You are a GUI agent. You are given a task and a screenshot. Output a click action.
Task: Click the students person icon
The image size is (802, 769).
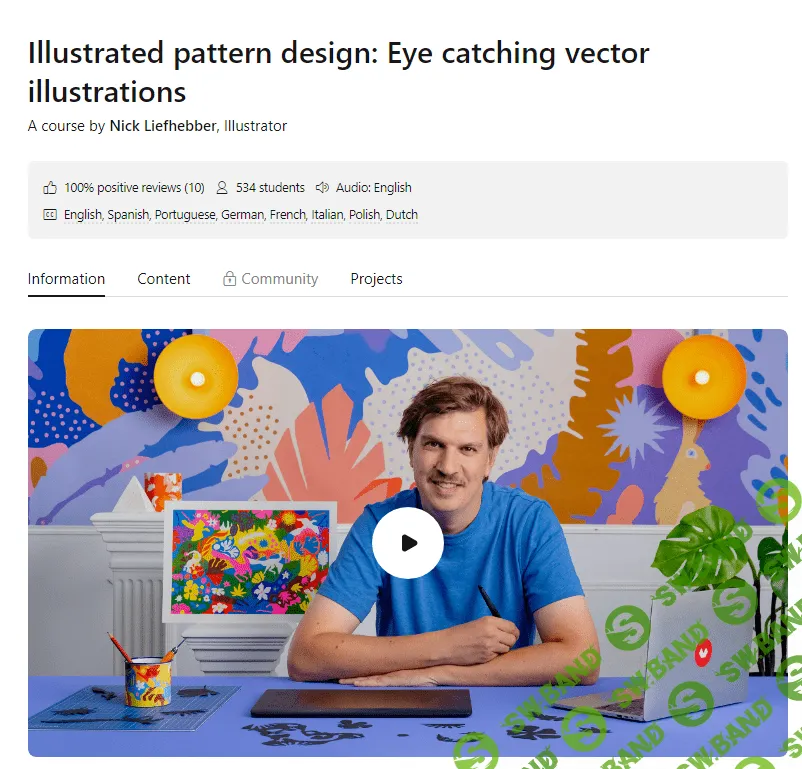[222, 188]
